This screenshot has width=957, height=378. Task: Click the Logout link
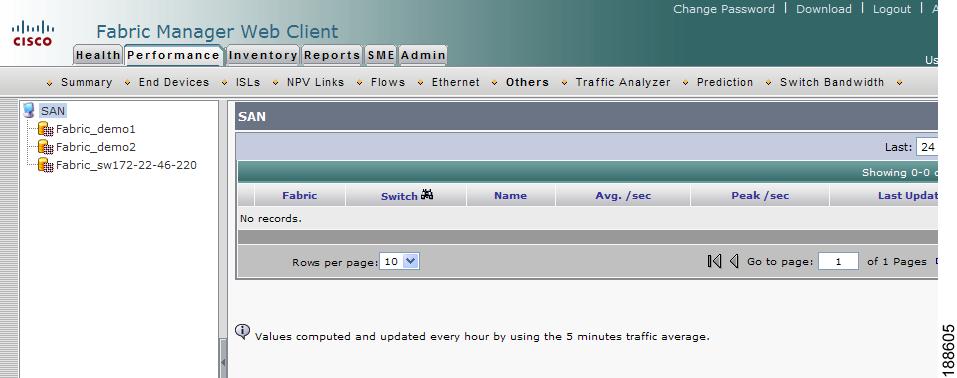click(891, 9)
